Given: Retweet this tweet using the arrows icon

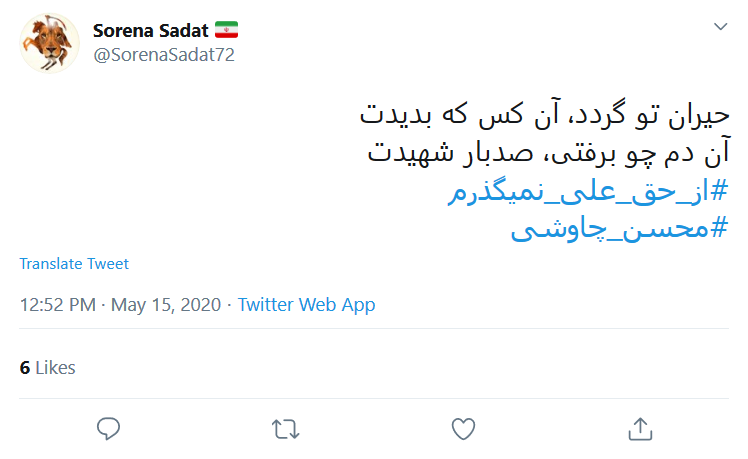Looking at the screenshot, I should pos(285,429).
